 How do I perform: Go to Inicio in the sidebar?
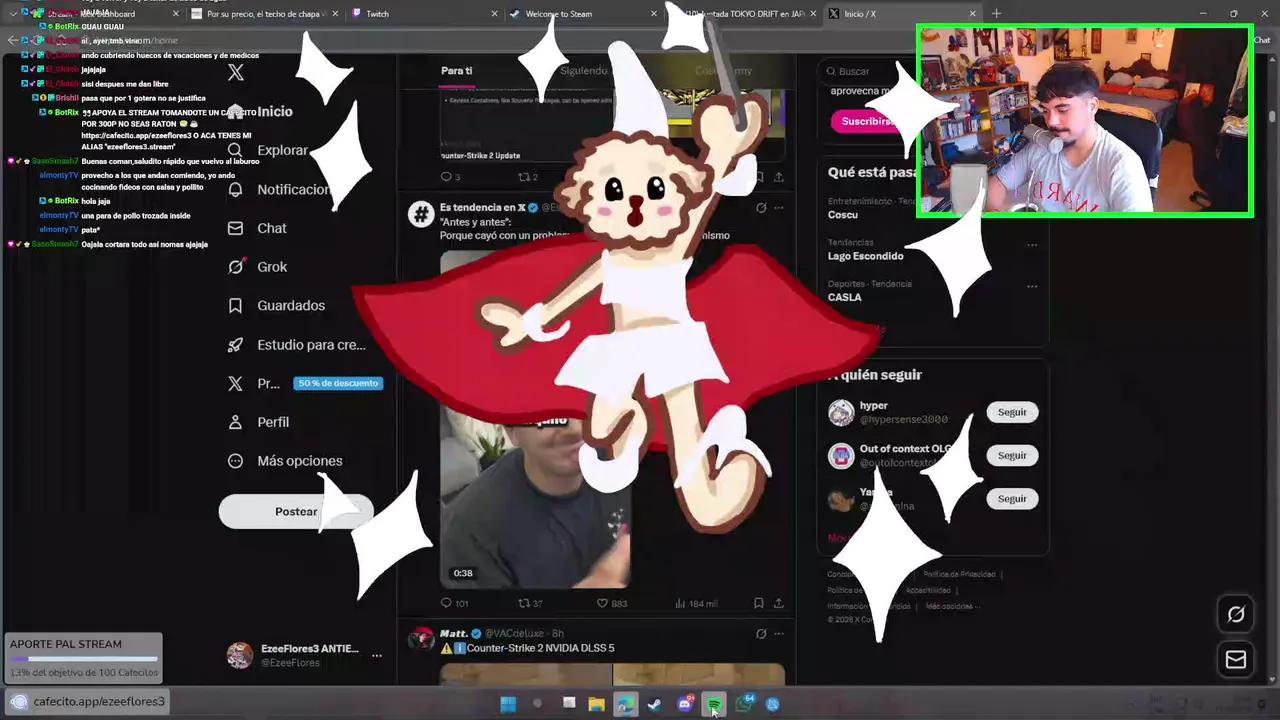pyautogui.click(x=260, y=111)
